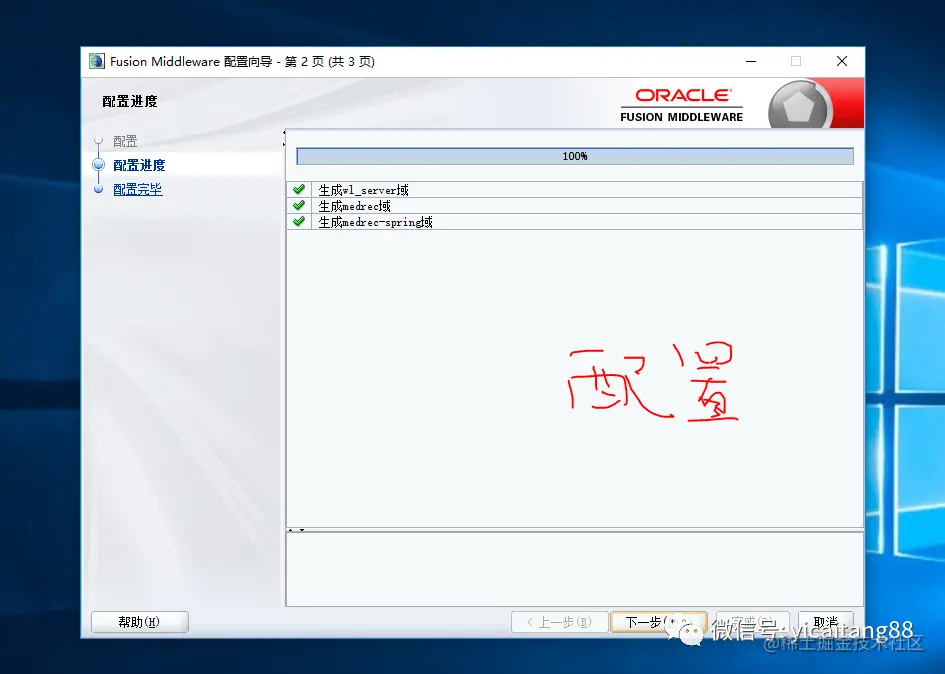This screenshot has height=674, width=945.
Task: Click the 下一步 next button
Action: pyautogui.click(x=658, y=622)
